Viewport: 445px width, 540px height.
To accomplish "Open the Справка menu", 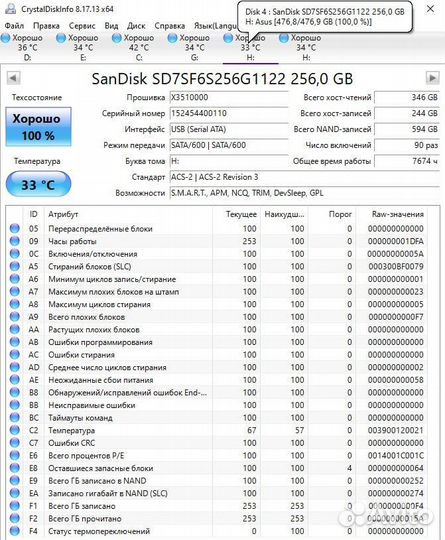I will (x=169, y=26).
